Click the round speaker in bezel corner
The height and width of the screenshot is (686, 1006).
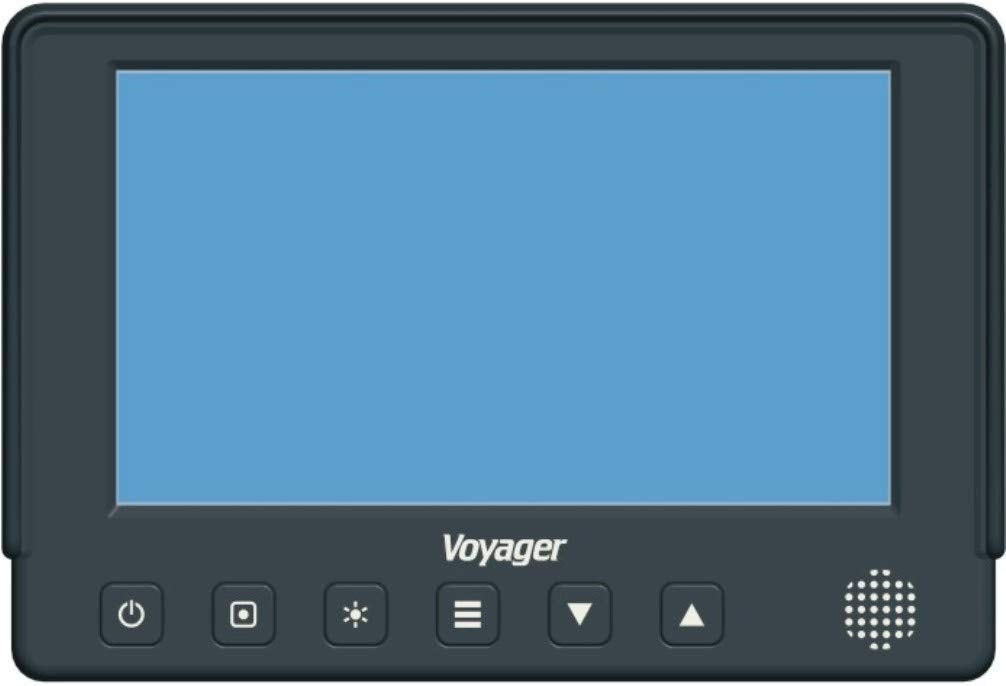[x=880, y=609]
